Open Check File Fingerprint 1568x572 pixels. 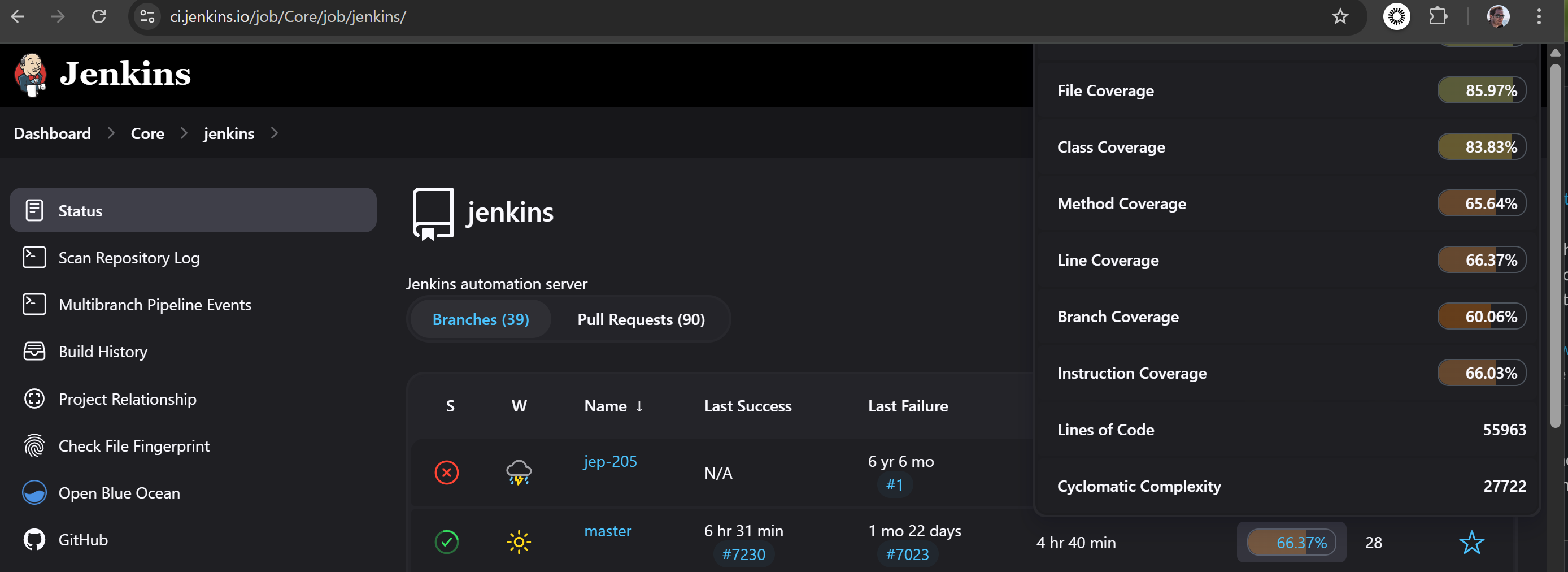(x=133, y=446)
